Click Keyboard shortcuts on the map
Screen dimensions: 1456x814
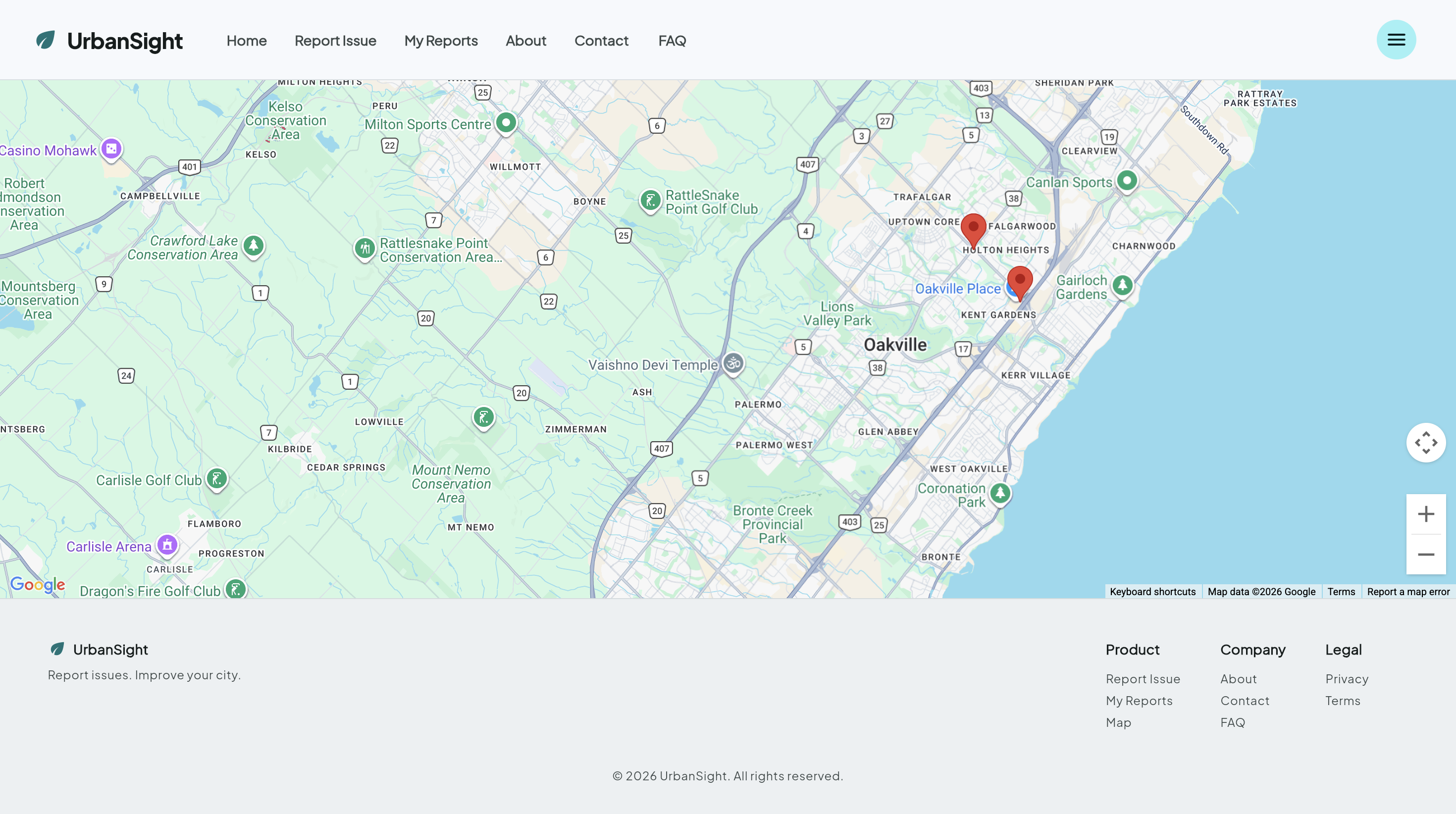[x=1152, y=592]
